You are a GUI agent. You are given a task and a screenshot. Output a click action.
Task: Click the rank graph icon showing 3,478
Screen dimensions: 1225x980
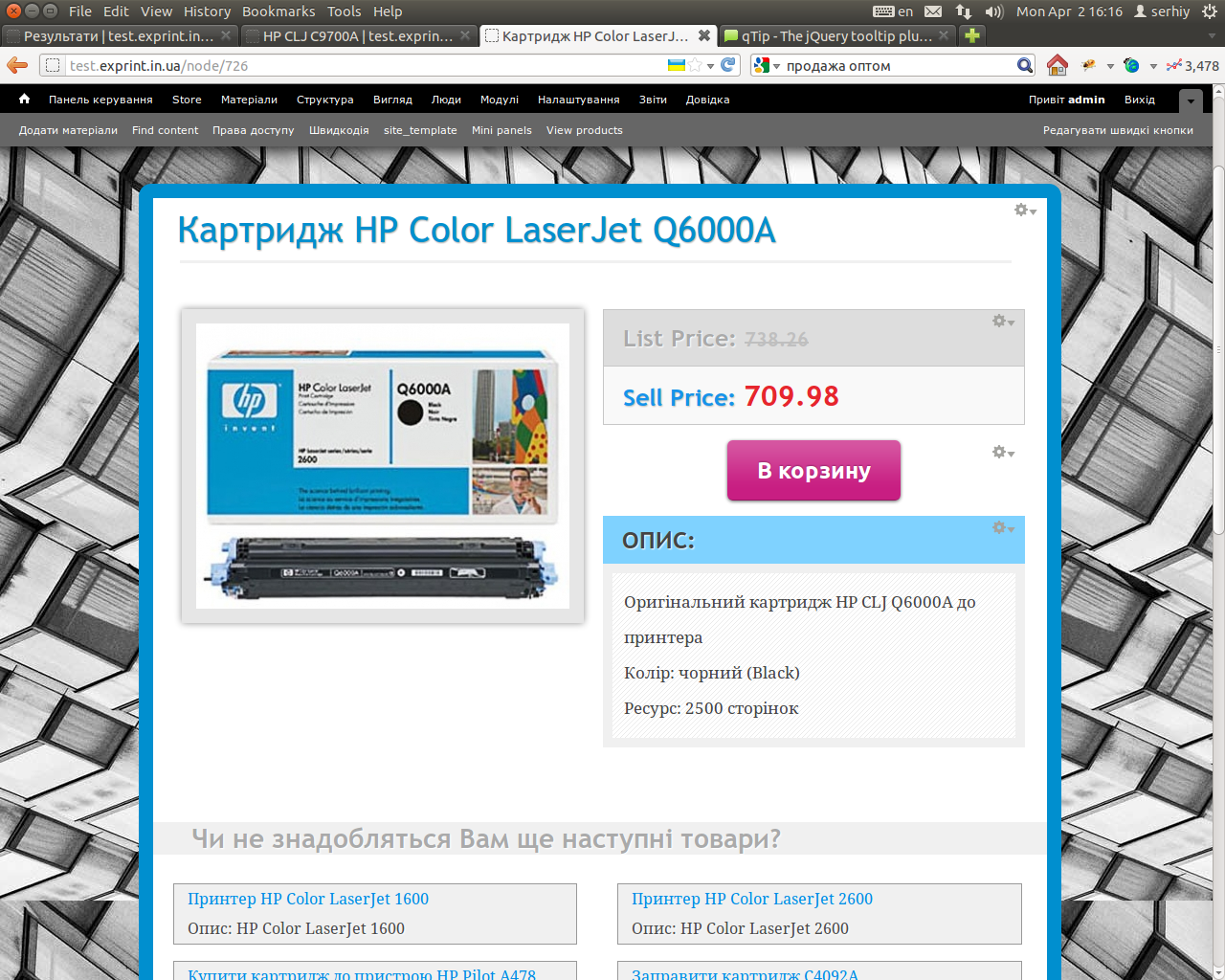(1192, 65)
